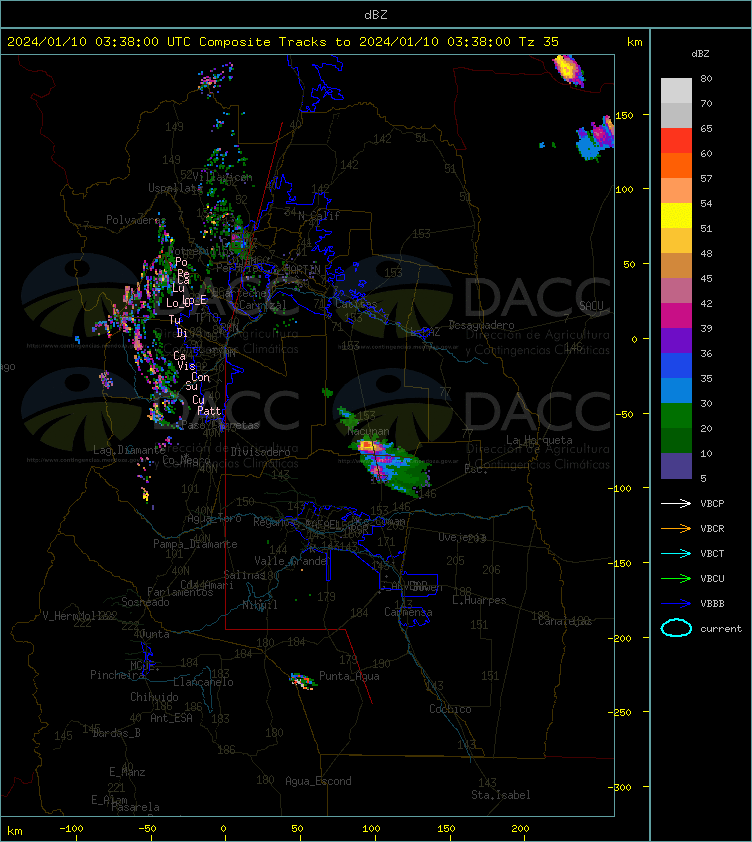752x842 pixels.
Task: Click the 'Punta_Agua' map label
Action: [x=349, y=676]
